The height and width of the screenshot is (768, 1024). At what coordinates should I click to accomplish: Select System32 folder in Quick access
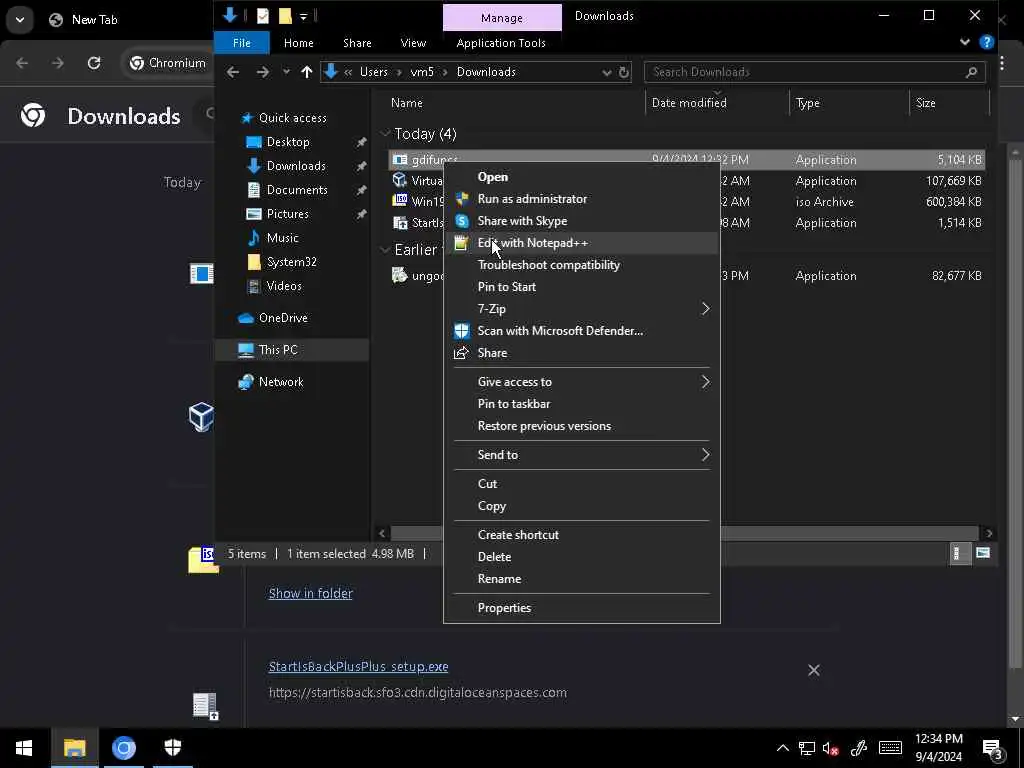point(291,262)
